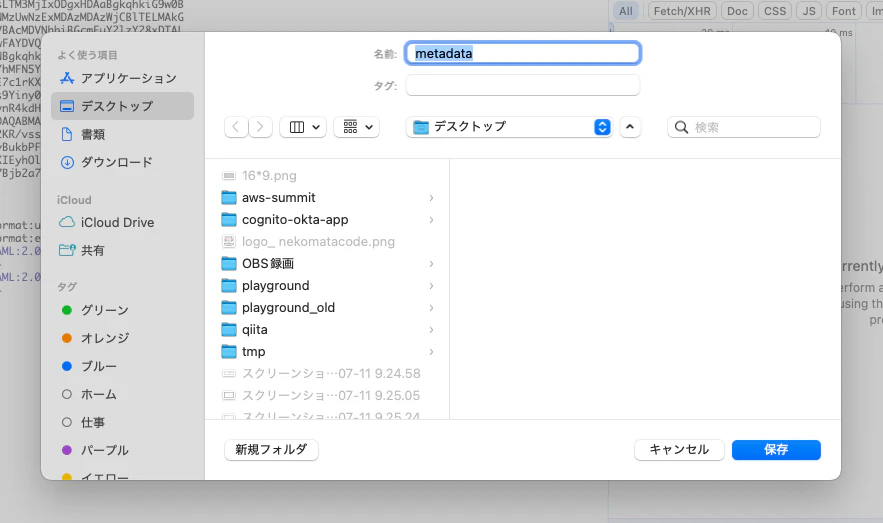Open Applications in the sidebar
Screen dimensions: 883x523
tap(122, 78)
